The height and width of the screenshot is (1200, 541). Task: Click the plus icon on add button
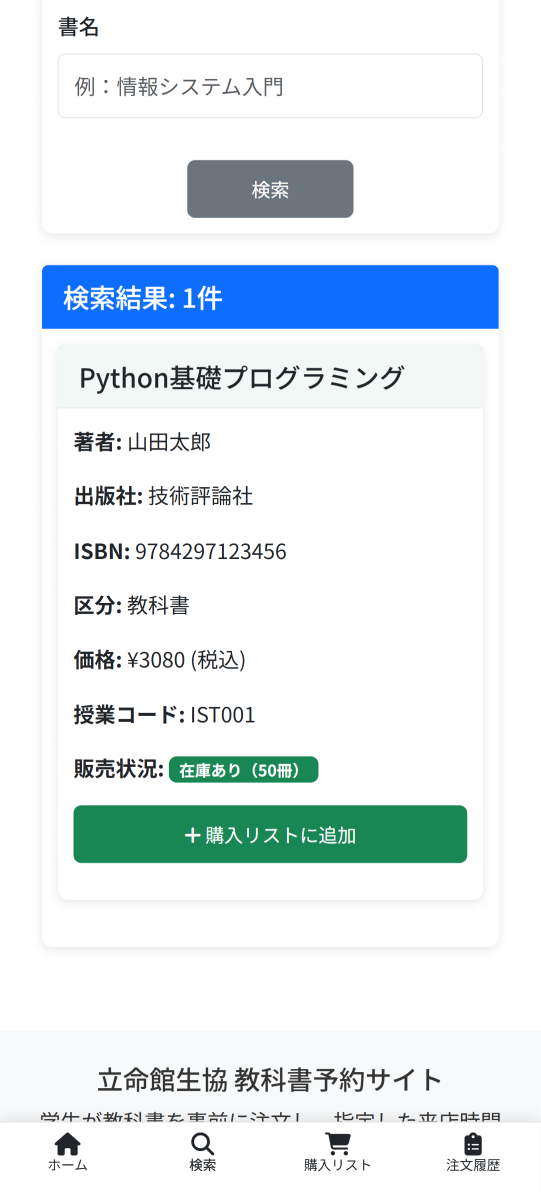[x=192, y=835]
